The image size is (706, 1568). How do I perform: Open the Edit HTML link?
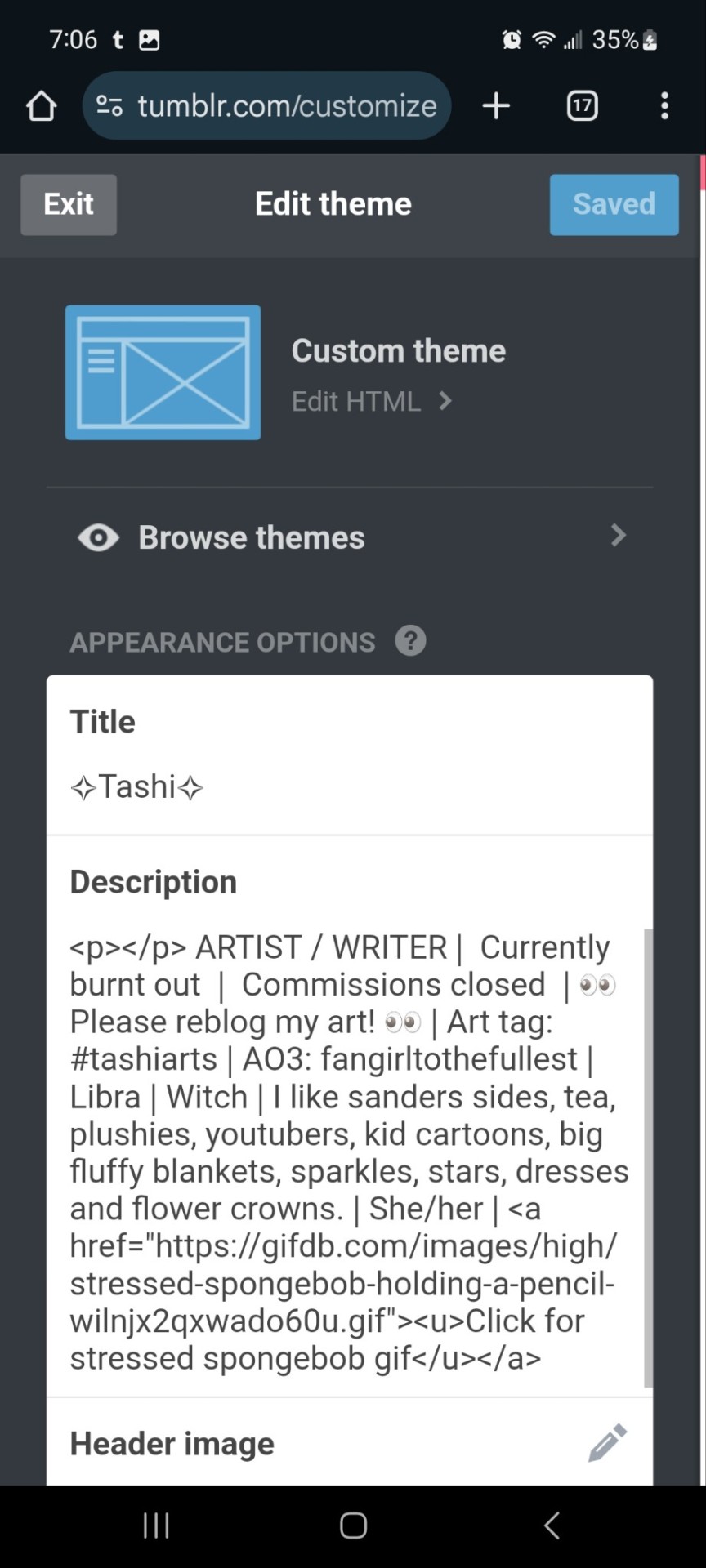pos(356,401)
